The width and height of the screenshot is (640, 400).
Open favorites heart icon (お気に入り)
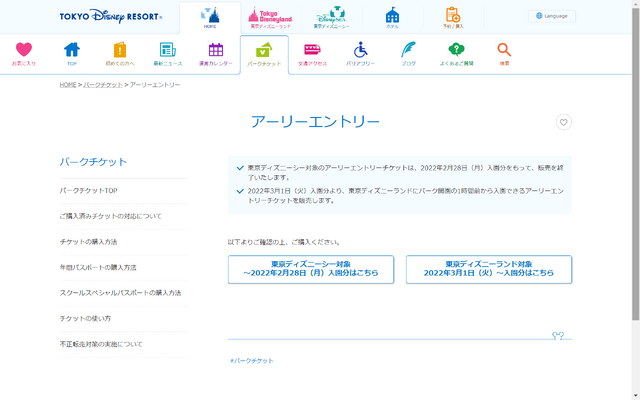(24, 54)
